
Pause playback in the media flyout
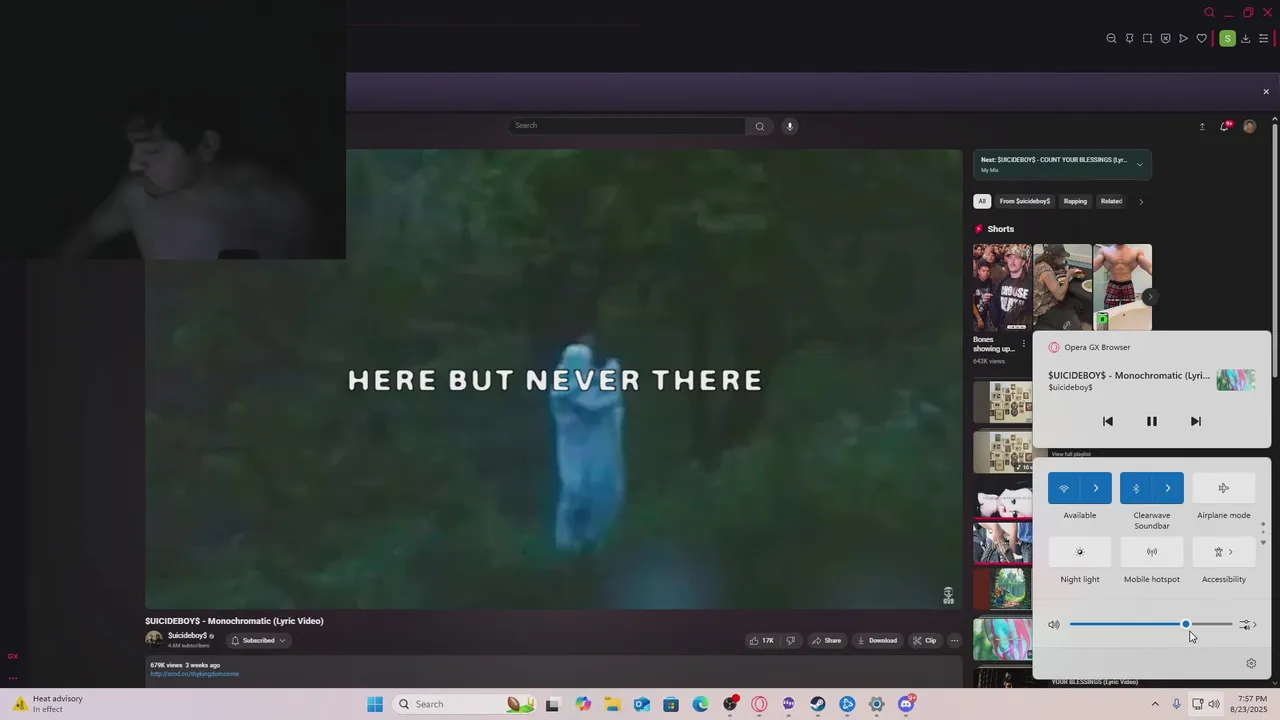pyautogui.click(x=1151, y=422)
